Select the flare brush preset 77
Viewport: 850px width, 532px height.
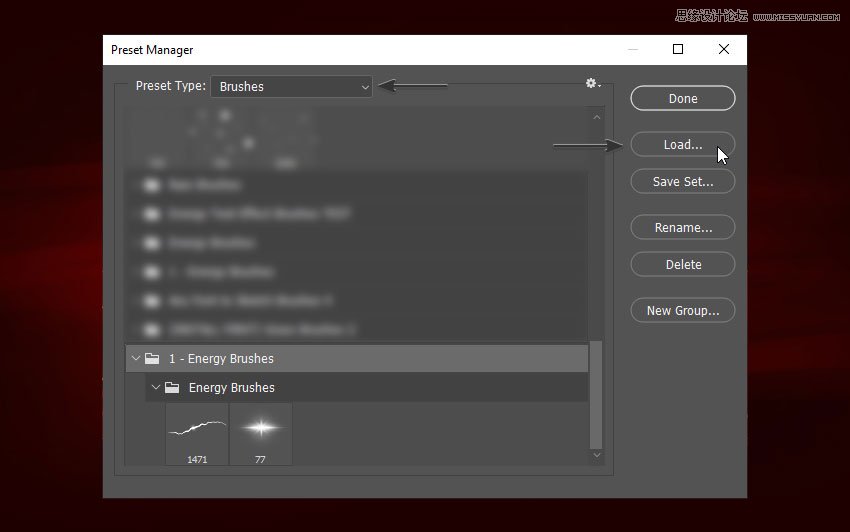[261, 434]
